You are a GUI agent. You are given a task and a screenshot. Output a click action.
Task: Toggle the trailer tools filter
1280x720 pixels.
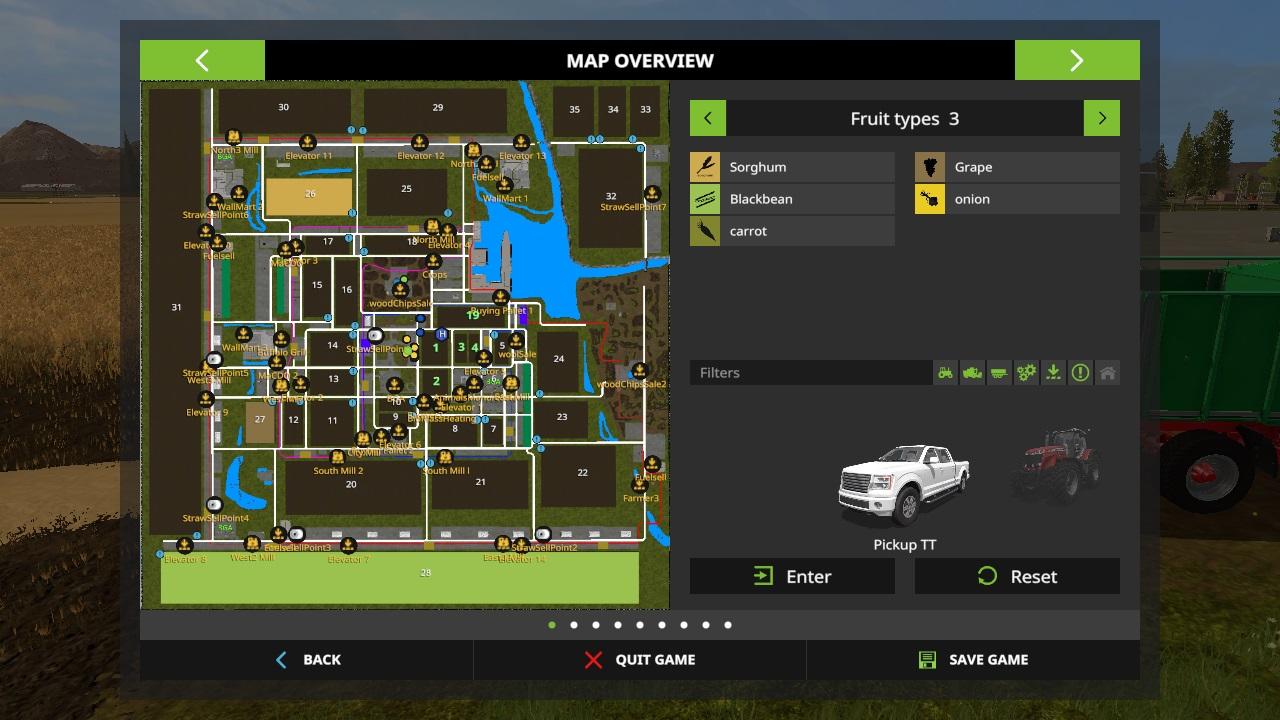click(x=999, y=373)
